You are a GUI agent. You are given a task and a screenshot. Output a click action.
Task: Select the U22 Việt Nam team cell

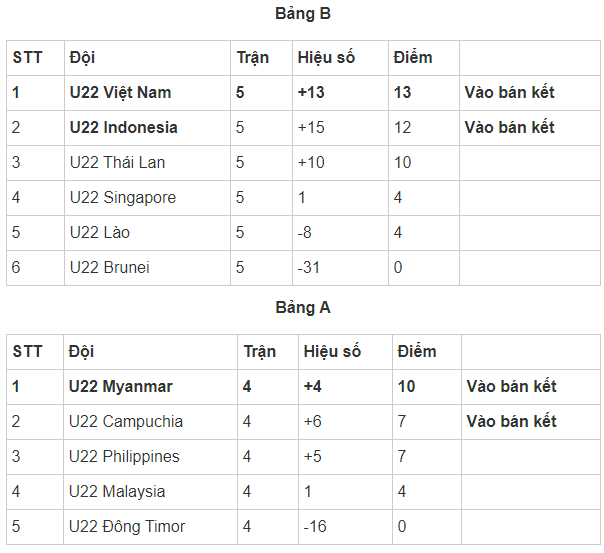click(120, 93)
